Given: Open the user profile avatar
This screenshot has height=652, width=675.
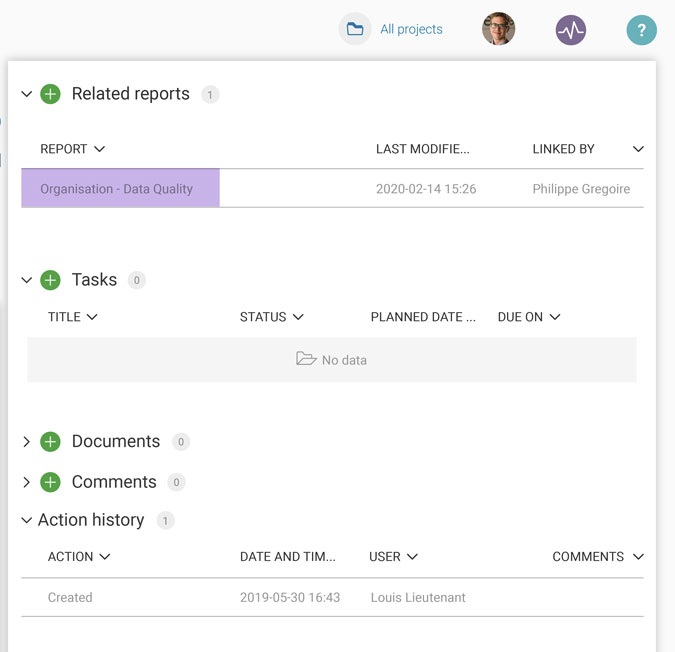Looking at the screenshot, I should [498, 29].
